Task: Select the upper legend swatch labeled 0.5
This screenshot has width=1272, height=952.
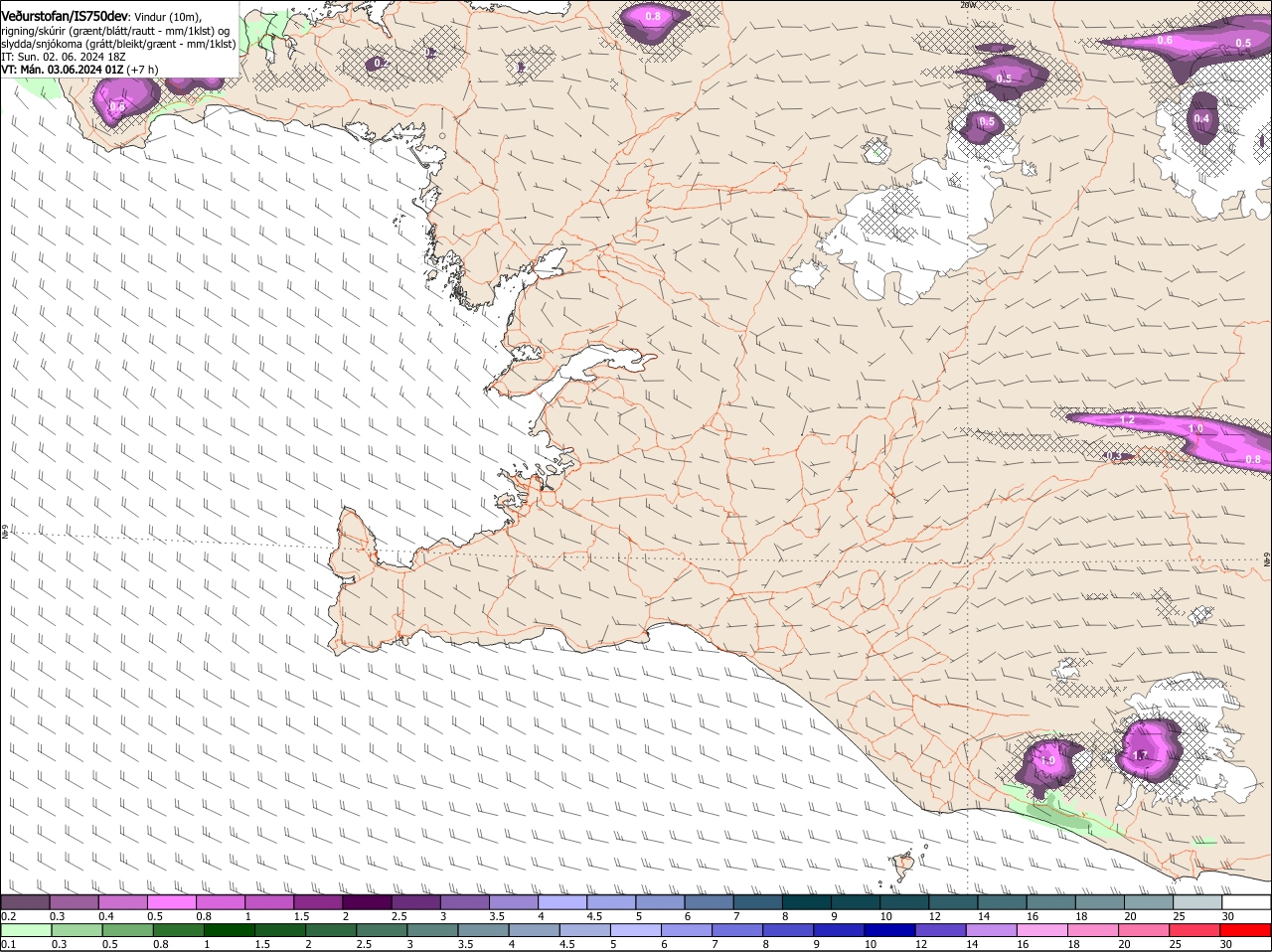Action: pyautogui.click(x=171, y=902)
